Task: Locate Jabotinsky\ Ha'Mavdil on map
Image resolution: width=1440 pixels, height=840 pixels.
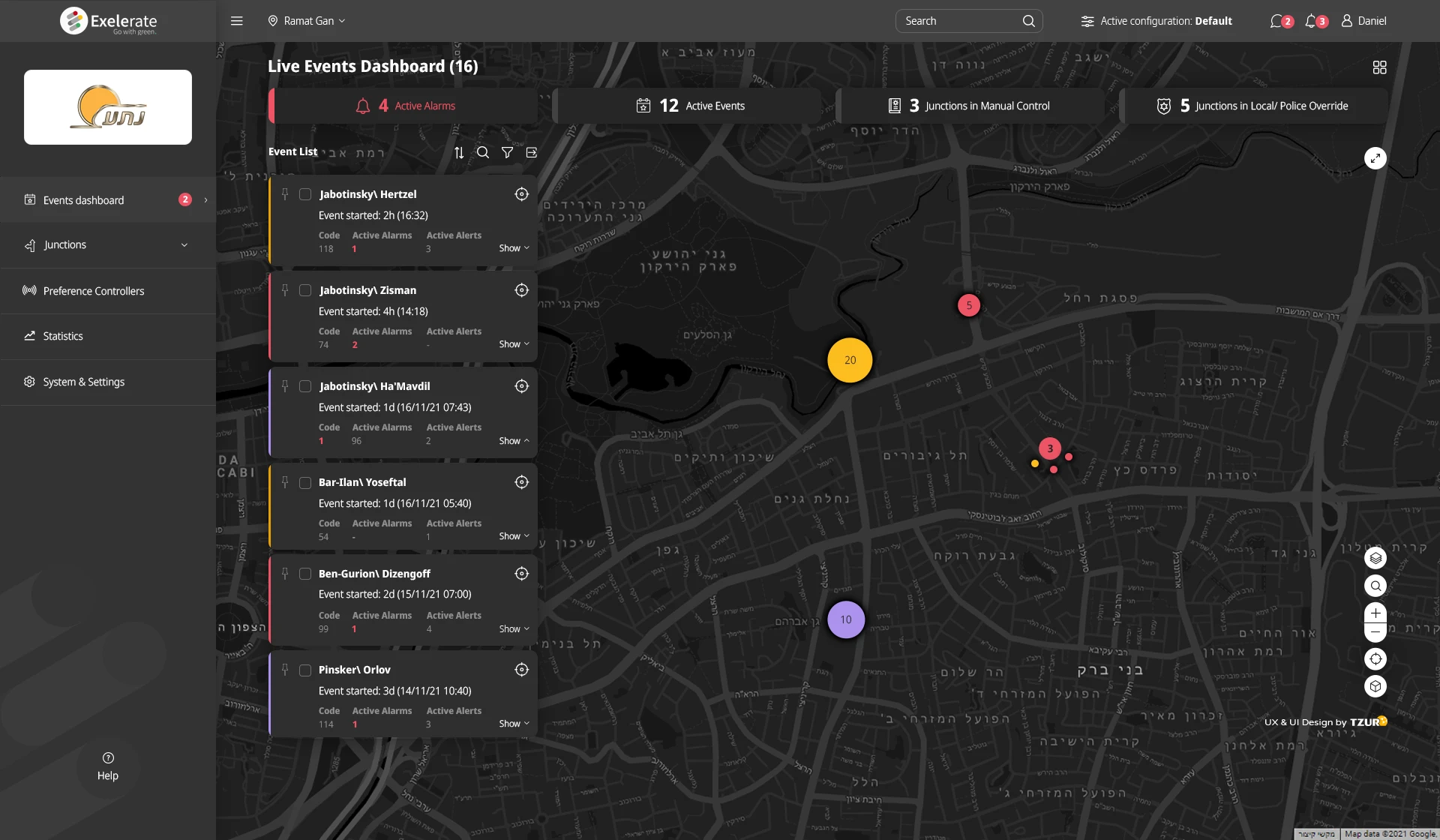Action: [x=522, y=386]
